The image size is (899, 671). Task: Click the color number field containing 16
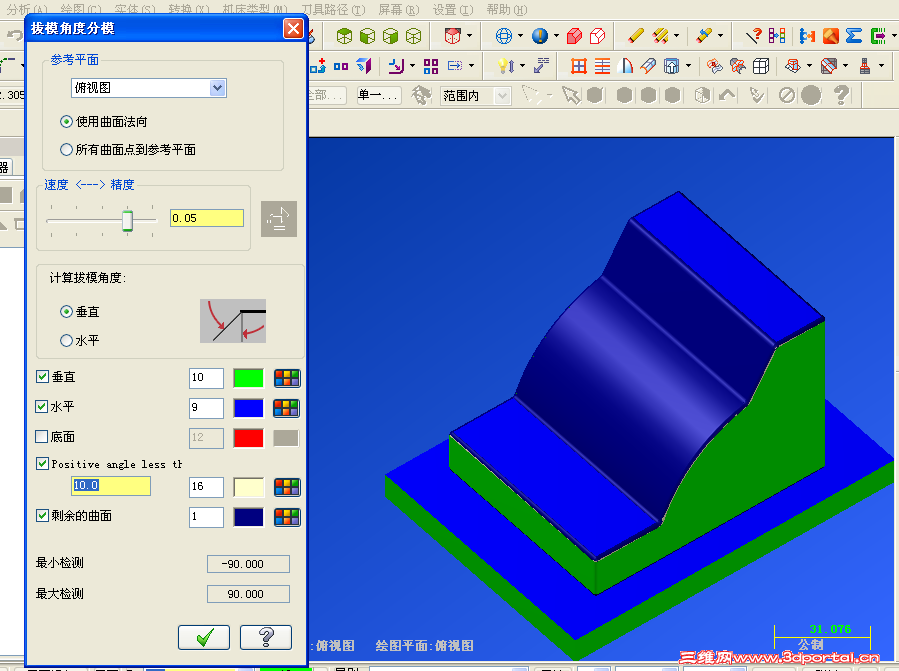click(206, 487)
